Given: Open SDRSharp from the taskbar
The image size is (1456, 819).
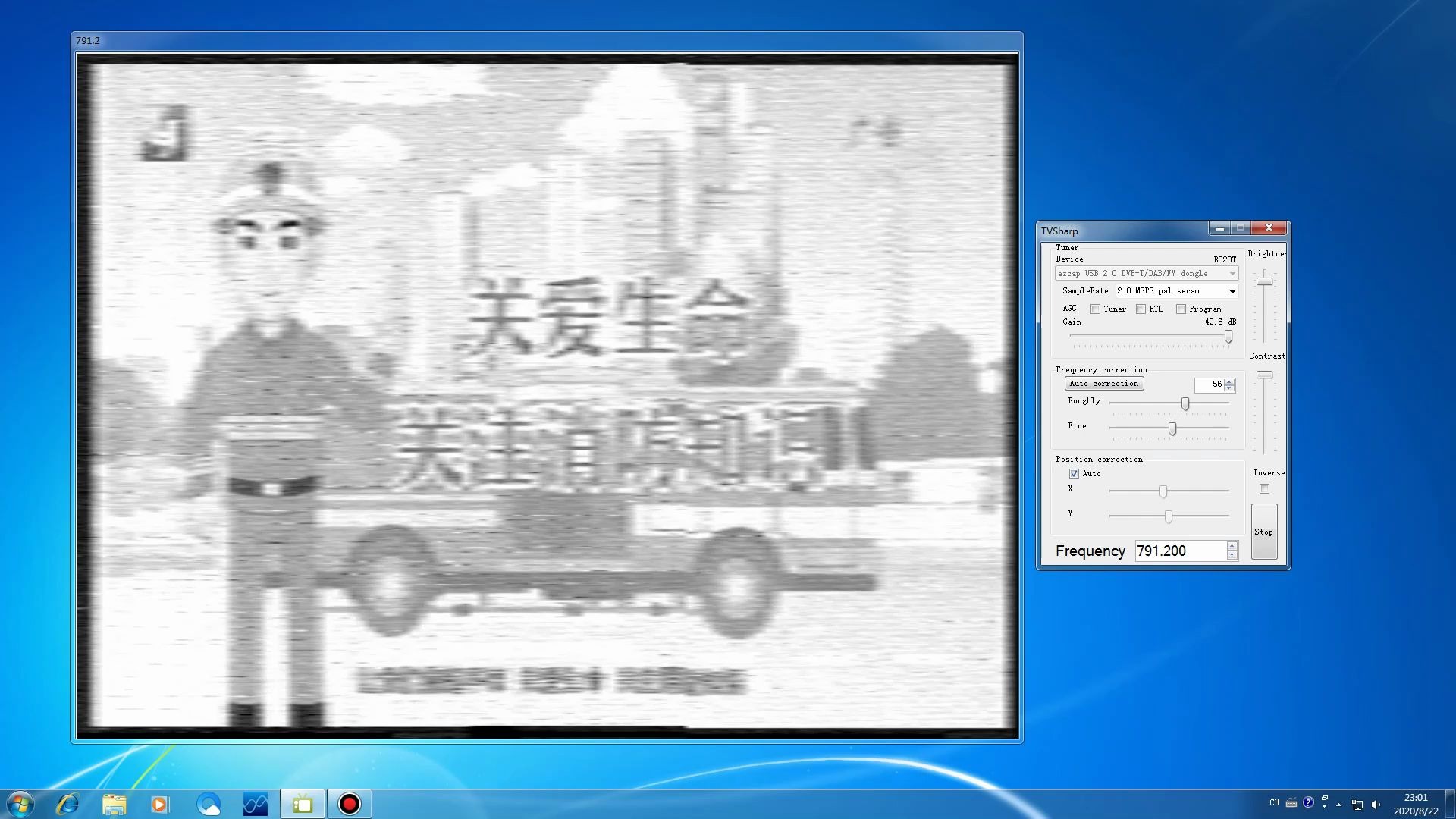Looking at the screenshot, I should (255, 803).
